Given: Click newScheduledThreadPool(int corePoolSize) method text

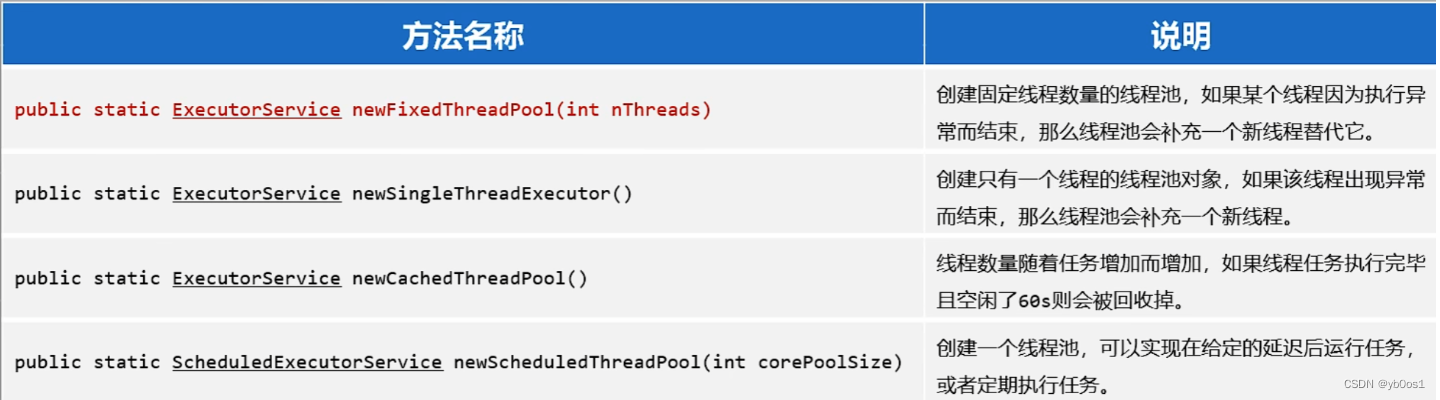Looking at the screenshot, I should click(x=678, y=361).
